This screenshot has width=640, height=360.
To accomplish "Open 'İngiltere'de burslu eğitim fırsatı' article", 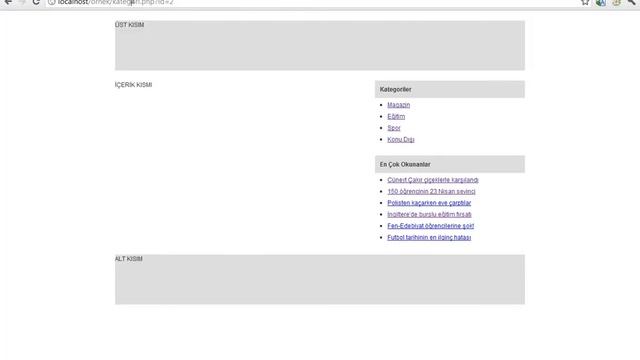I will pyautogui.click(x=429, y=214).
